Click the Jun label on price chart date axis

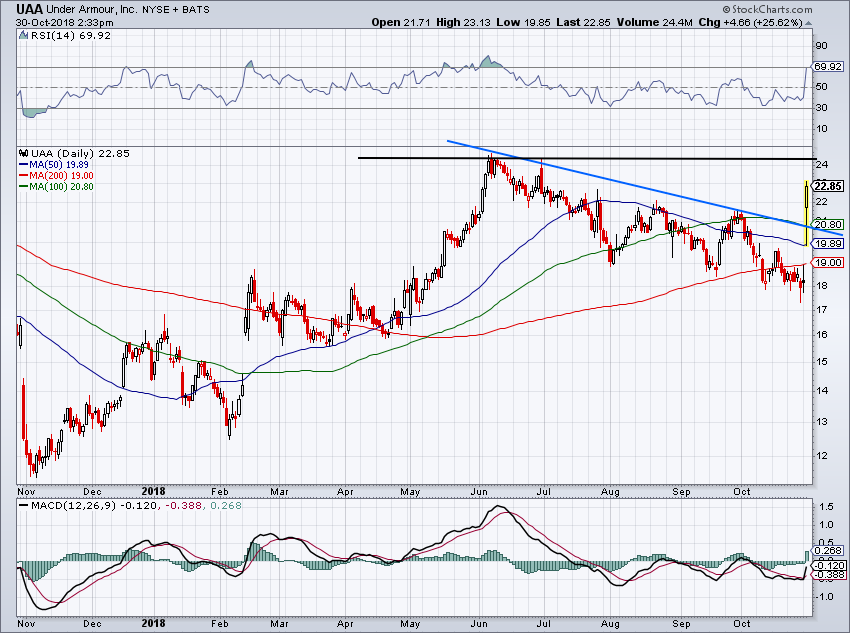tap(479, 492)
